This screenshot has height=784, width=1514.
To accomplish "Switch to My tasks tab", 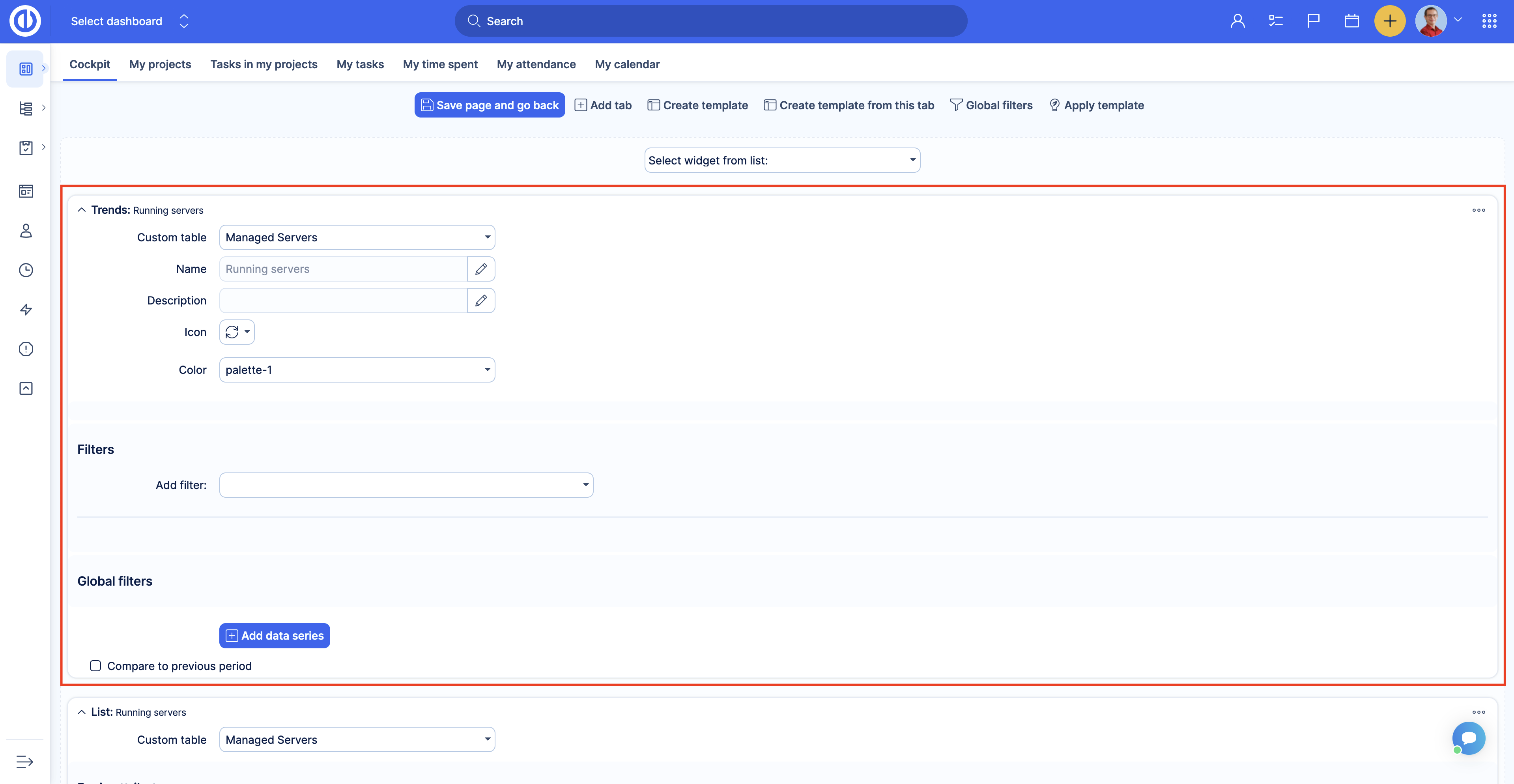I will coord(360,64).
